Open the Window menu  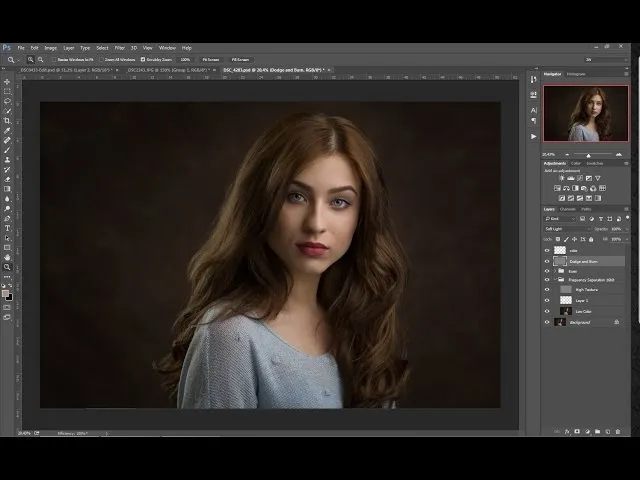coord(167,48)
